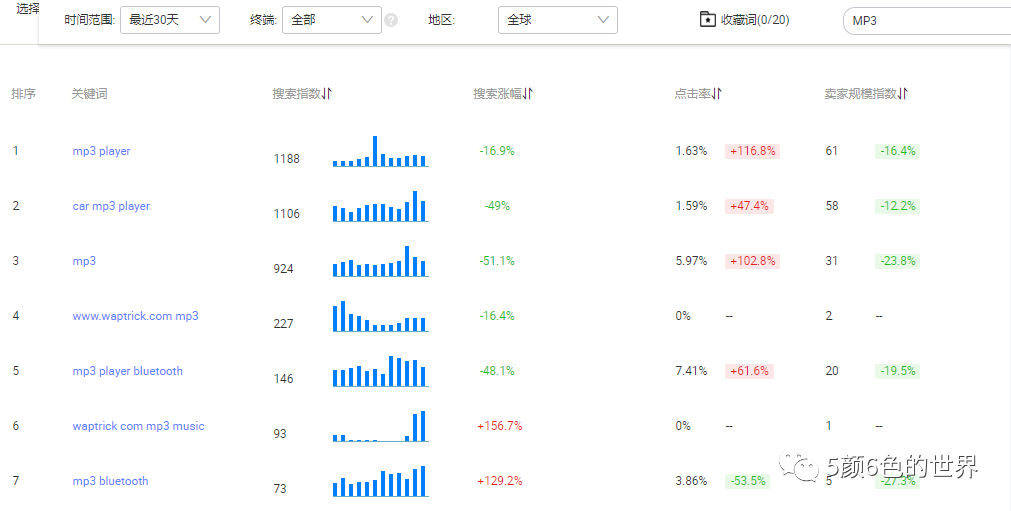Open keyword link car mp3 player

[x=111, y=206]
